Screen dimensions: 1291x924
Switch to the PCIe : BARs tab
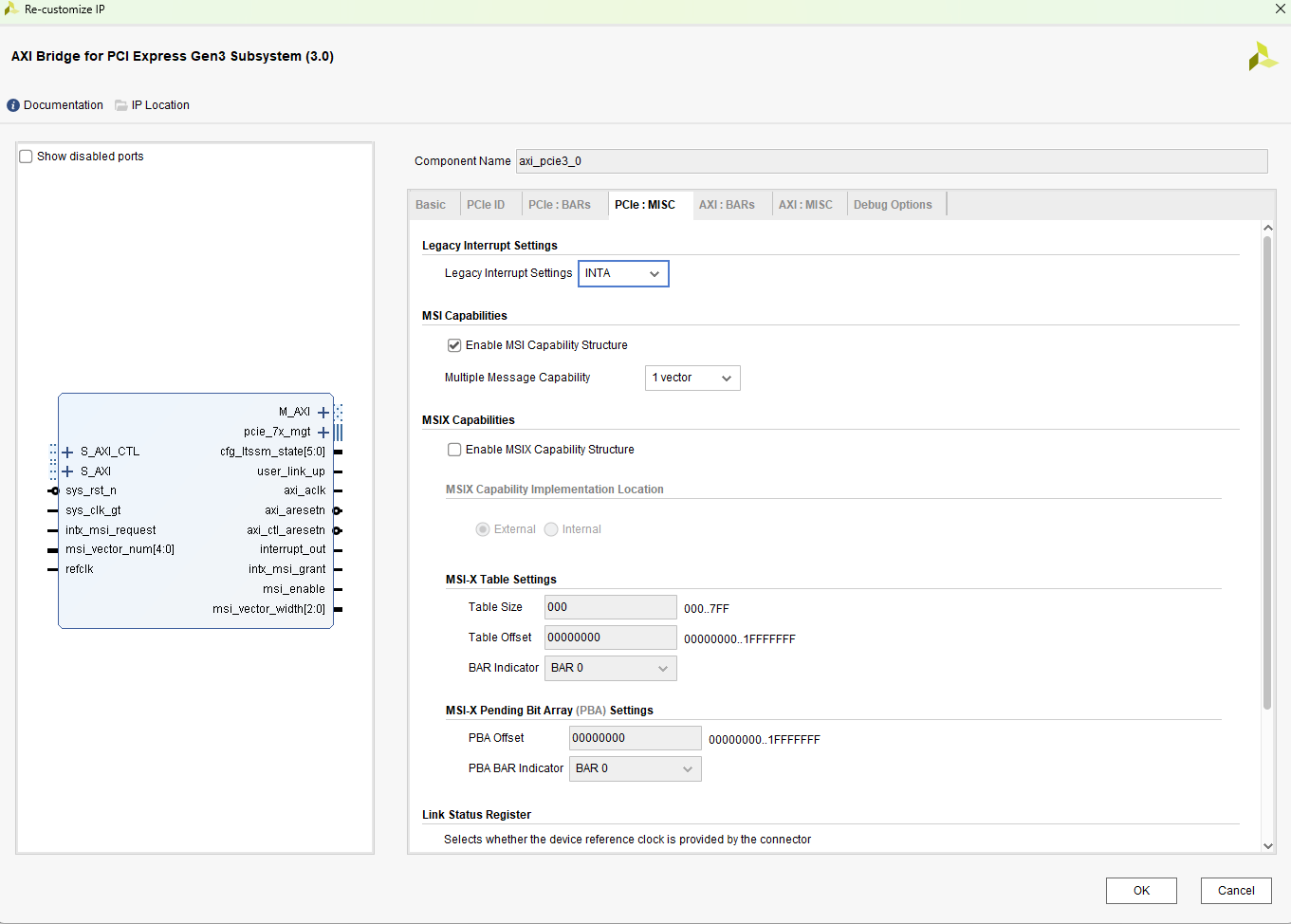pyautogui.click(x=560, y=205)
